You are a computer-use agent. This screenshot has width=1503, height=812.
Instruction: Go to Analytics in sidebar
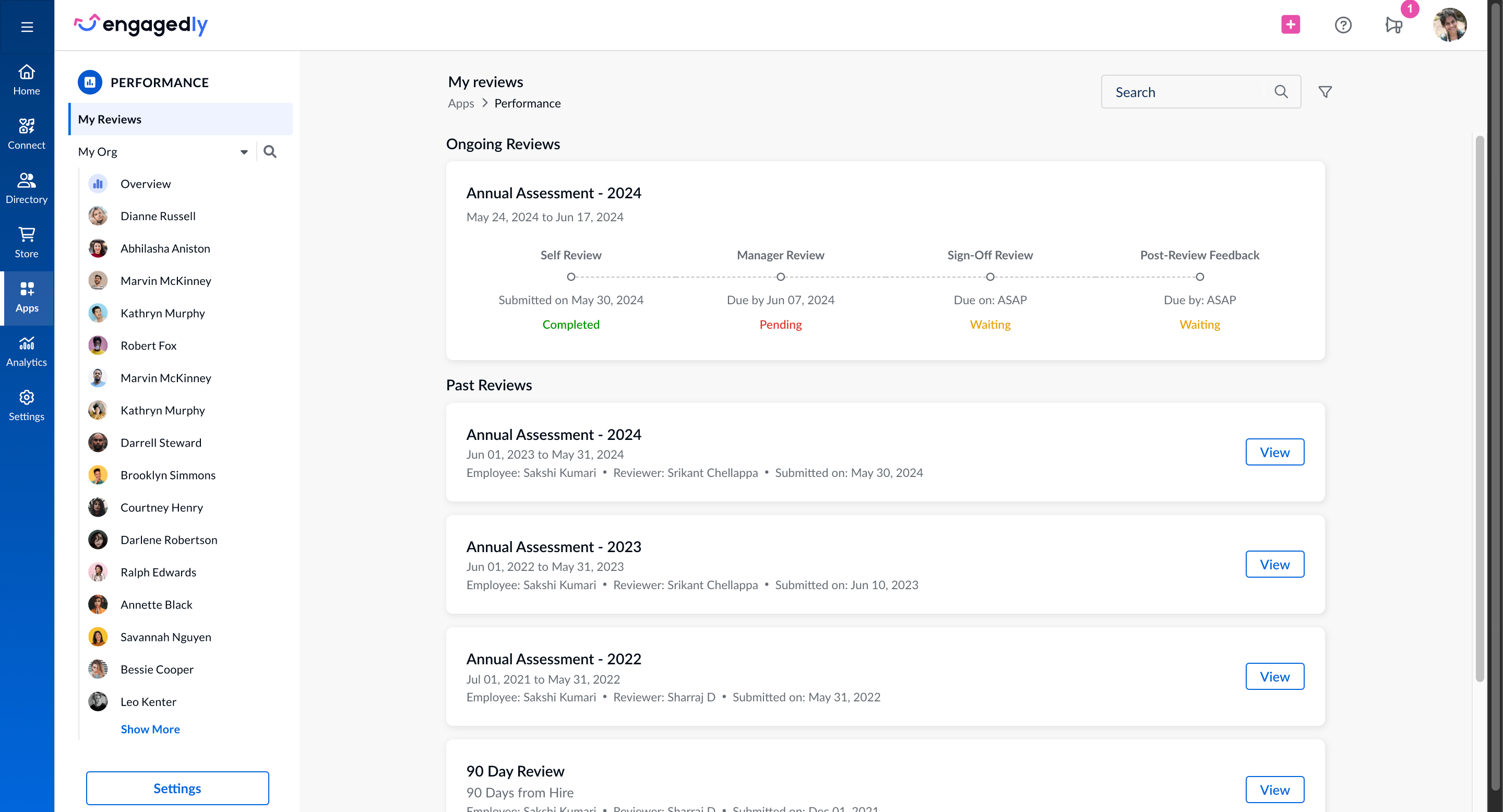(27, 351)
